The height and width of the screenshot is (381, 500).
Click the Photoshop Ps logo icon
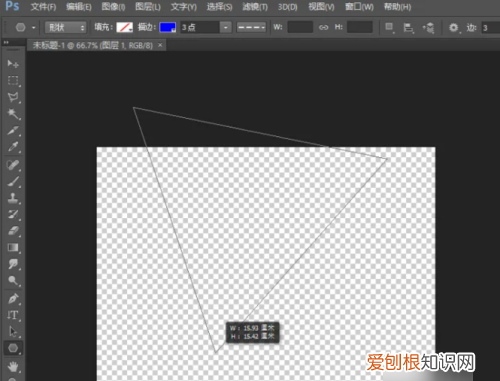(12, 6)
